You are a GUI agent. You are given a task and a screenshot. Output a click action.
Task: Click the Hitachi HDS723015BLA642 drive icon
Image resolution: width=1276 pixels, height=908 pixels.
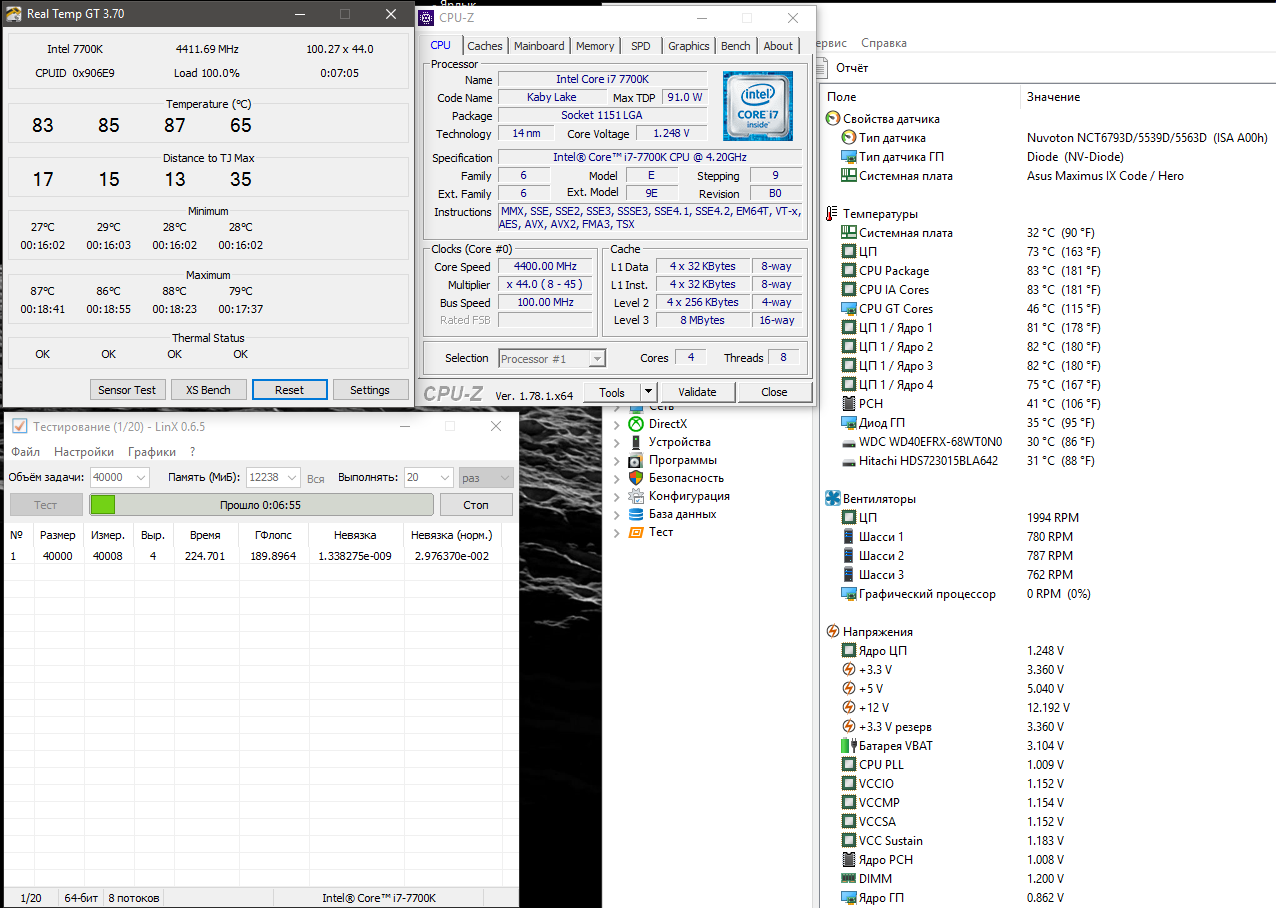(849, 460)
